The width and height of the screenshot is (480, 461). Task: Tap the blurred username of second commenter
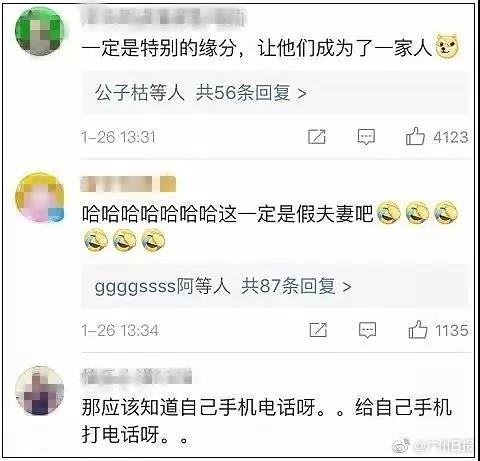(128, 184)
